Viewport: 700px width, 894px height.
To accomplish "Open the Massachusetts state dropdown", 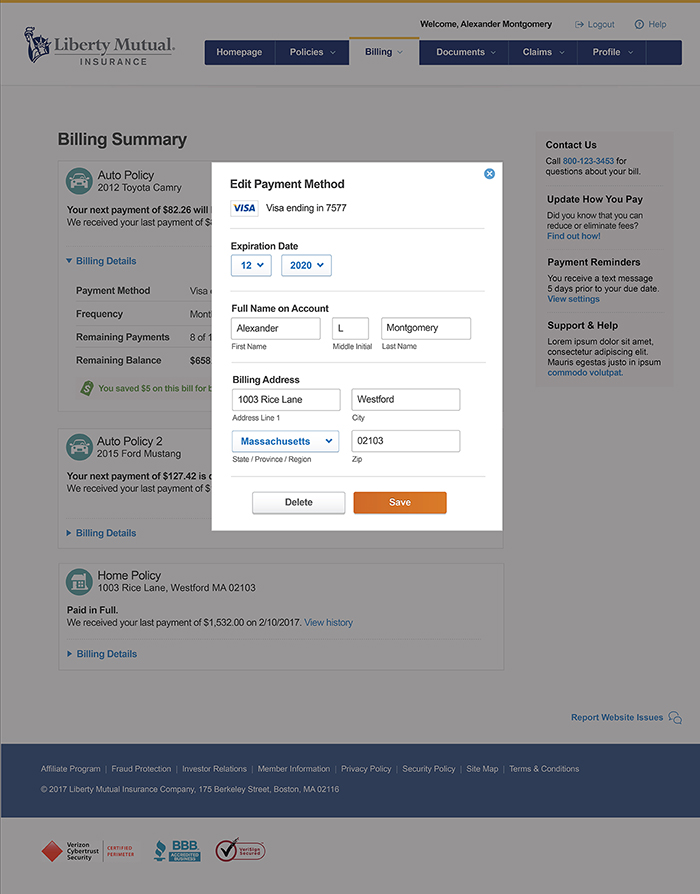I will point(286,441).
